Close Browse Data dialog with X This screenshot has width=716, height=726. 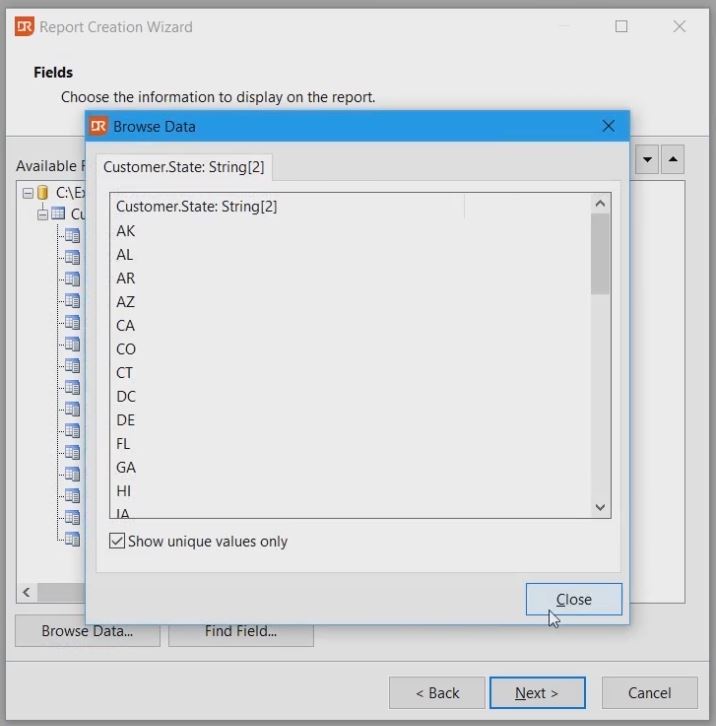[x=608, y=126]
